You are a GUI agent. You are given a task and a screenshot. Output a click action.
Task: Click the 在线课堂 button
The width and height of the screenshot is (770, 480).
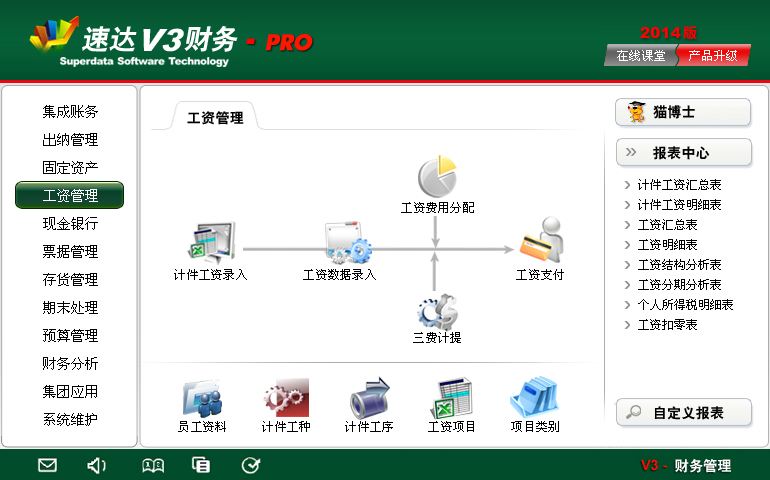[641, 55]
